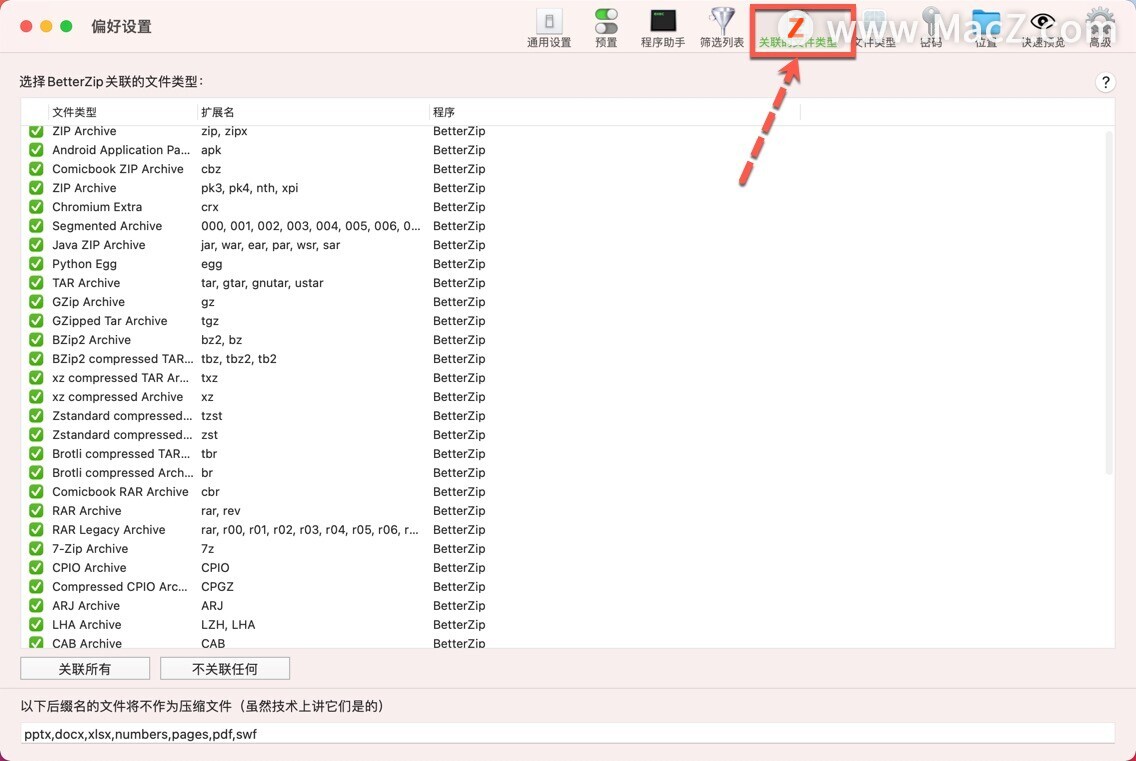Open BetterZip program cell for TAR Archive
The width and height of the screenshot is (1136, 761).
[459, 283]
